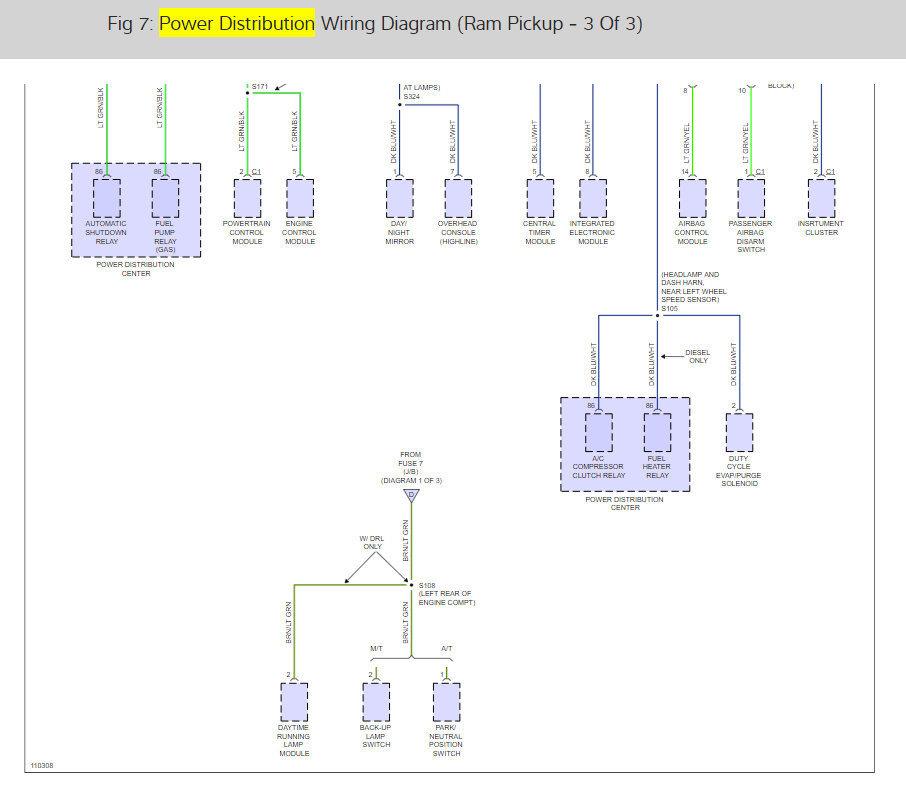
Task: Select the Airbag Control Module box
Action: [693, 198]
